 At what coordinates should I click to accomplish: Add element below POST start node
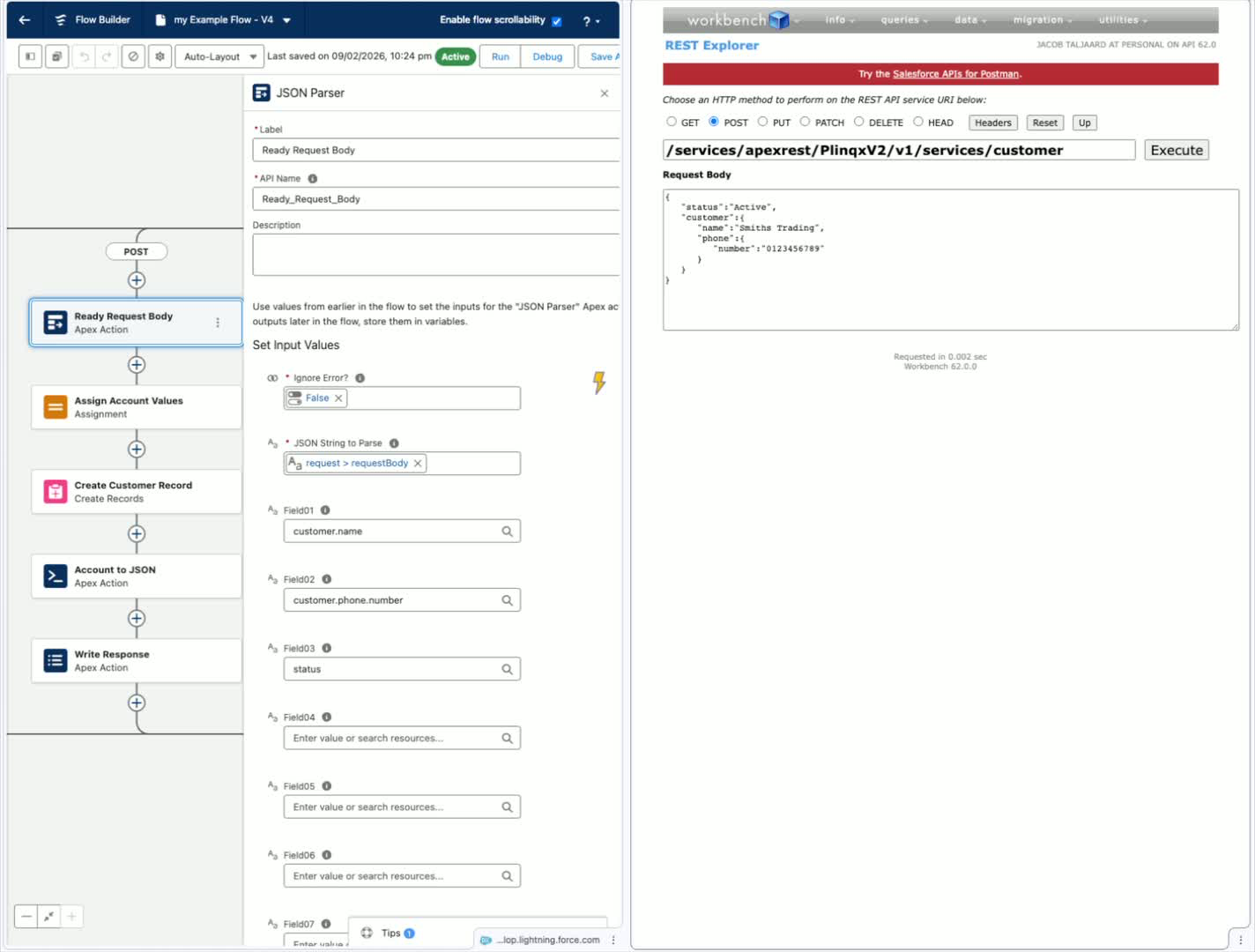pyautogui.click(x=137, y=280)
